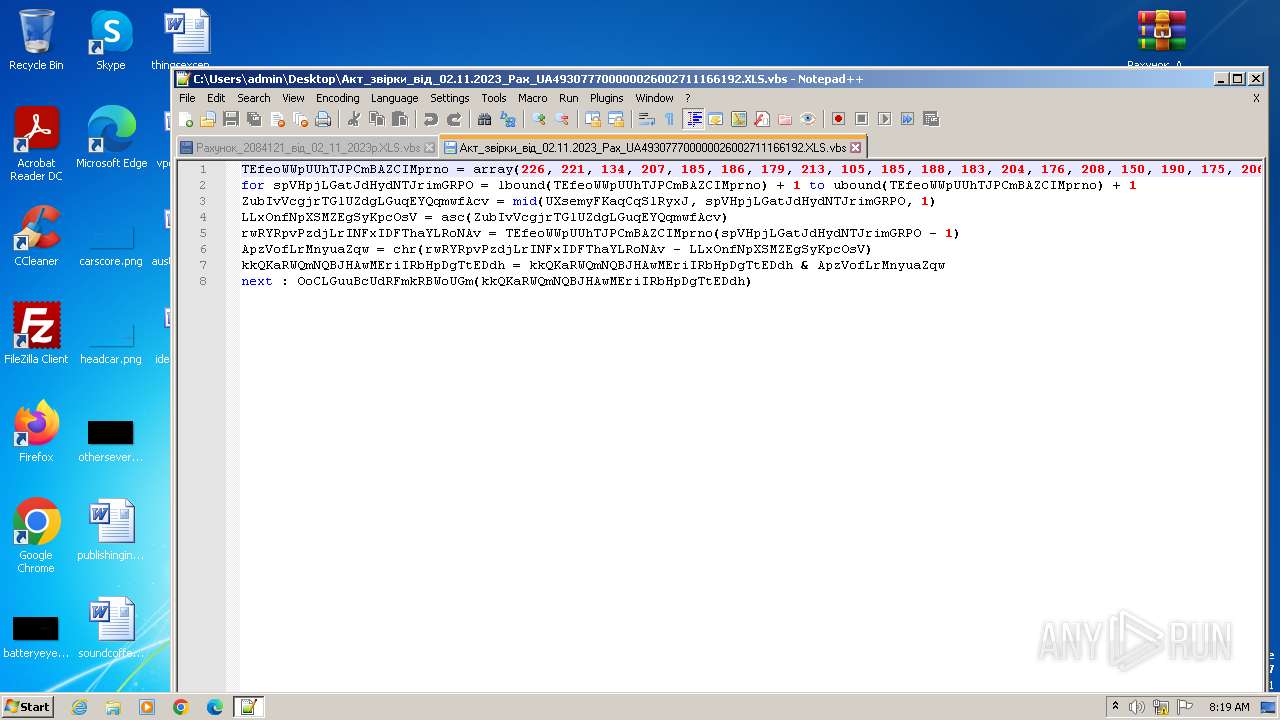The width and height of the screenshot is (1280, 720).
Task: Click the Open file toolbar icon
Action: (x=208, y=119)
